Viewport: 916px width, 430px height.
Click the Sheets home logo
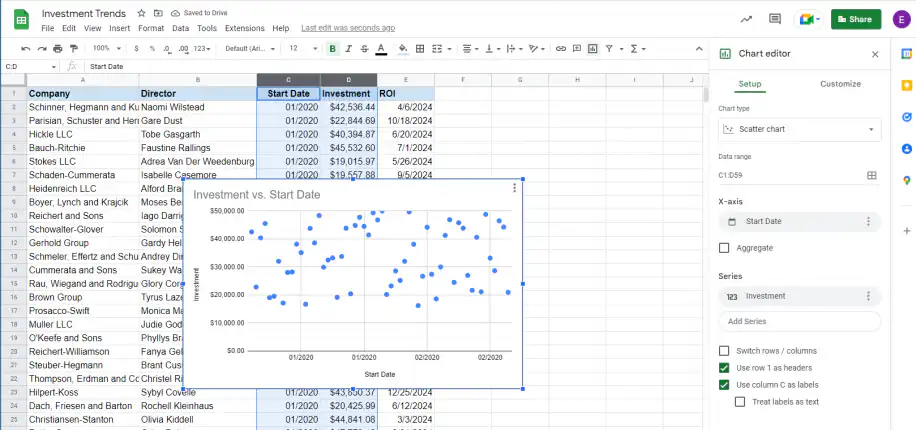(x=22, y=19)
